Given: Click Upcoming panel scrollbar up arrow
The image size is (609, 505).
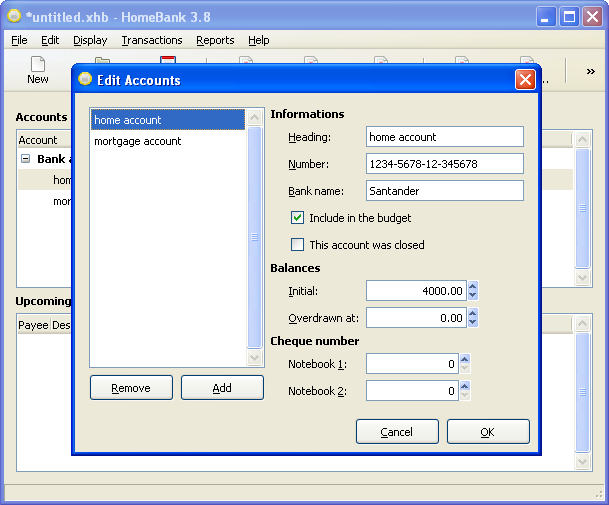Looking at the screenshot, I should click(583, 323).
